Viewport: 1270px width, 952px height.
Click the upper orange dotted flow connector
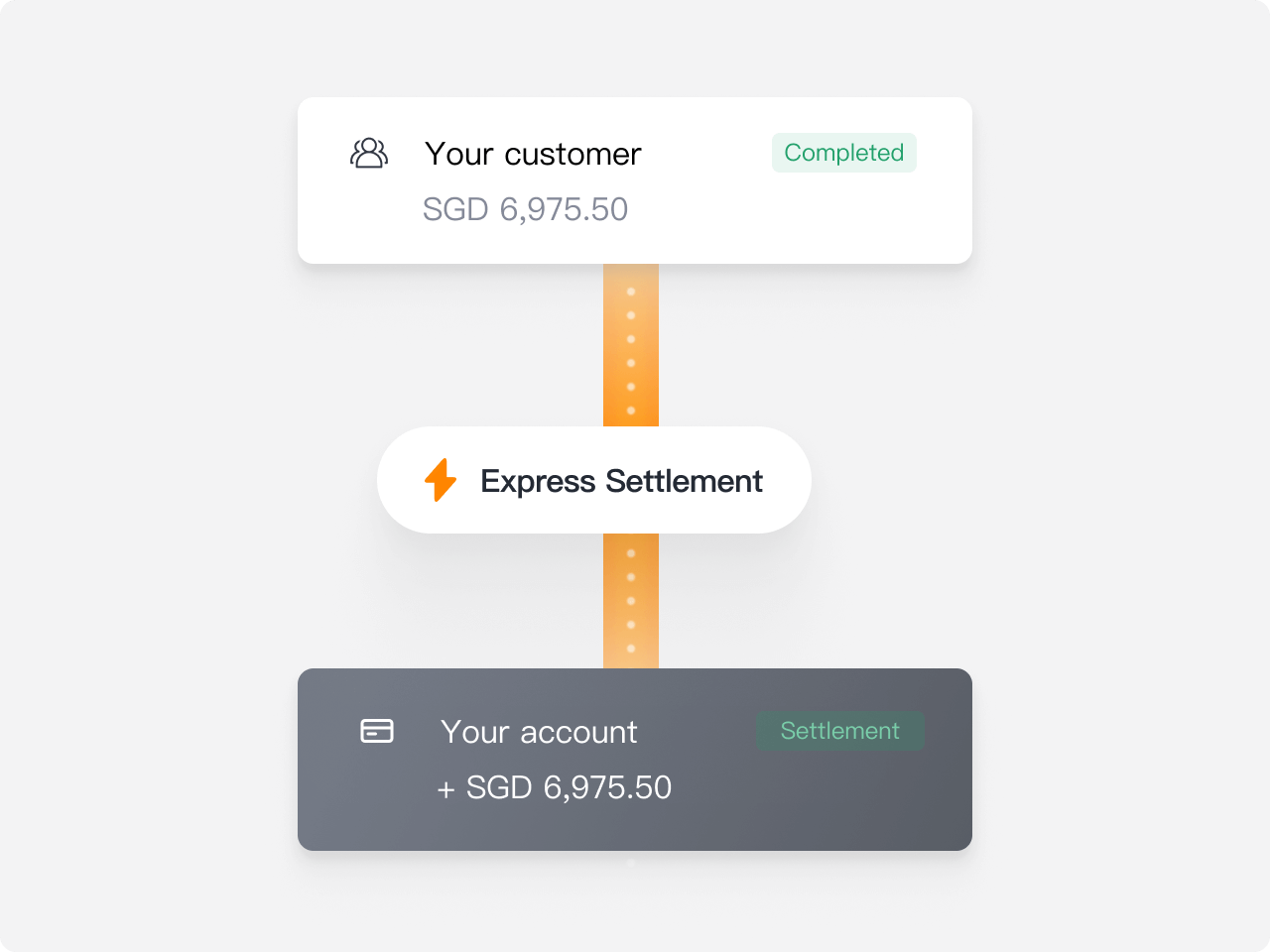[x=631, y=345]
